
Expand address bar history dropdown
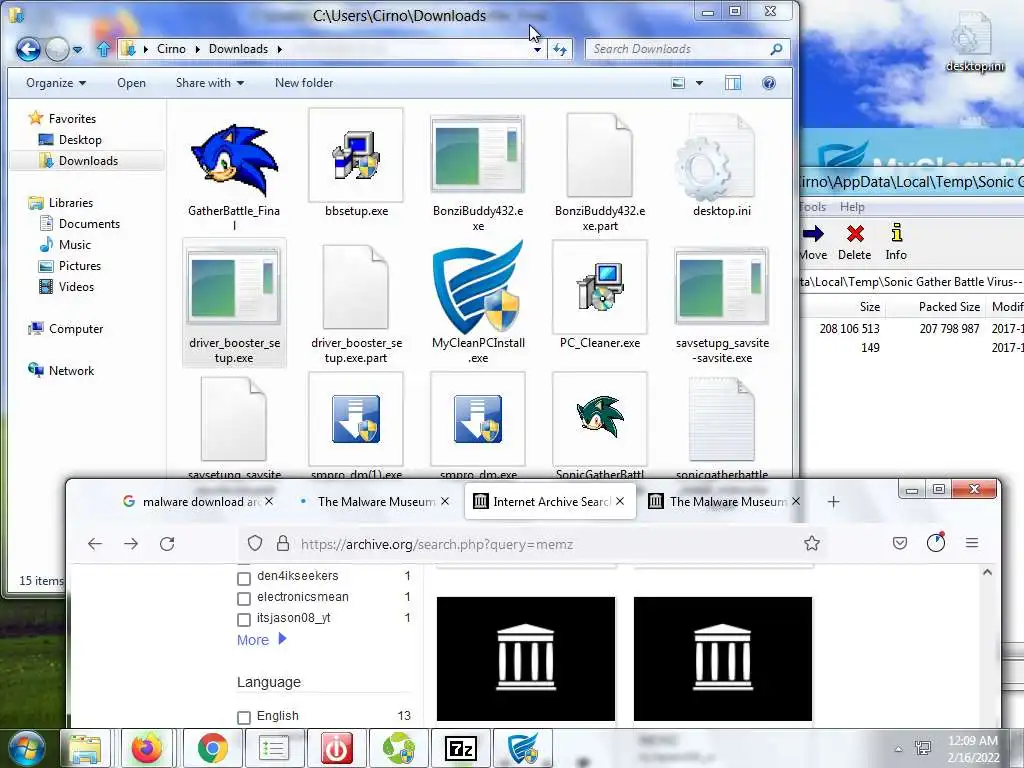point(537,50)
